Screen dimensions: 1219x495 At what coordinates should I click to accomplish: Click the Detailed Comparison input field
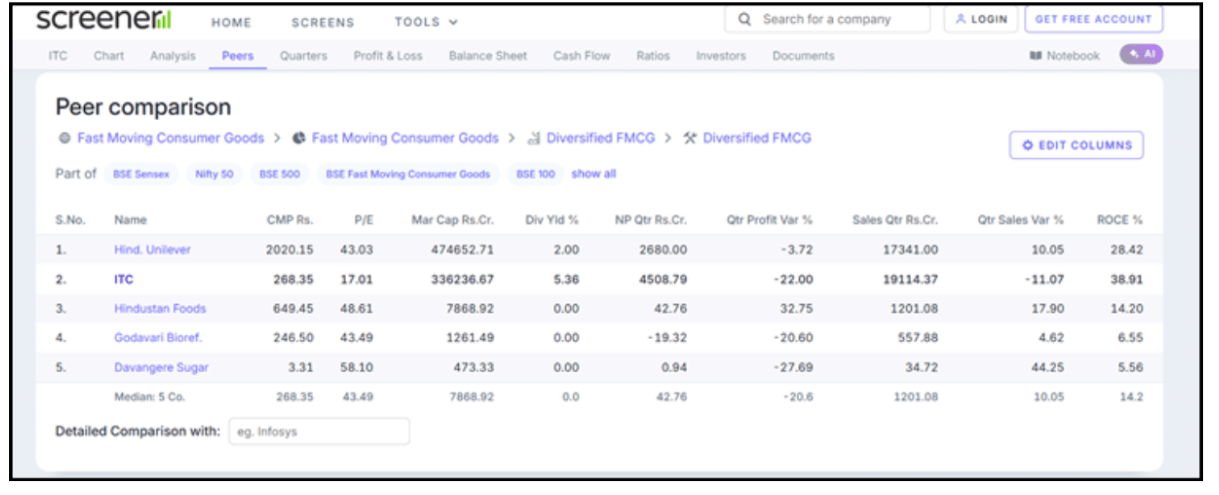pyautogui.click(x=319, y=432)
